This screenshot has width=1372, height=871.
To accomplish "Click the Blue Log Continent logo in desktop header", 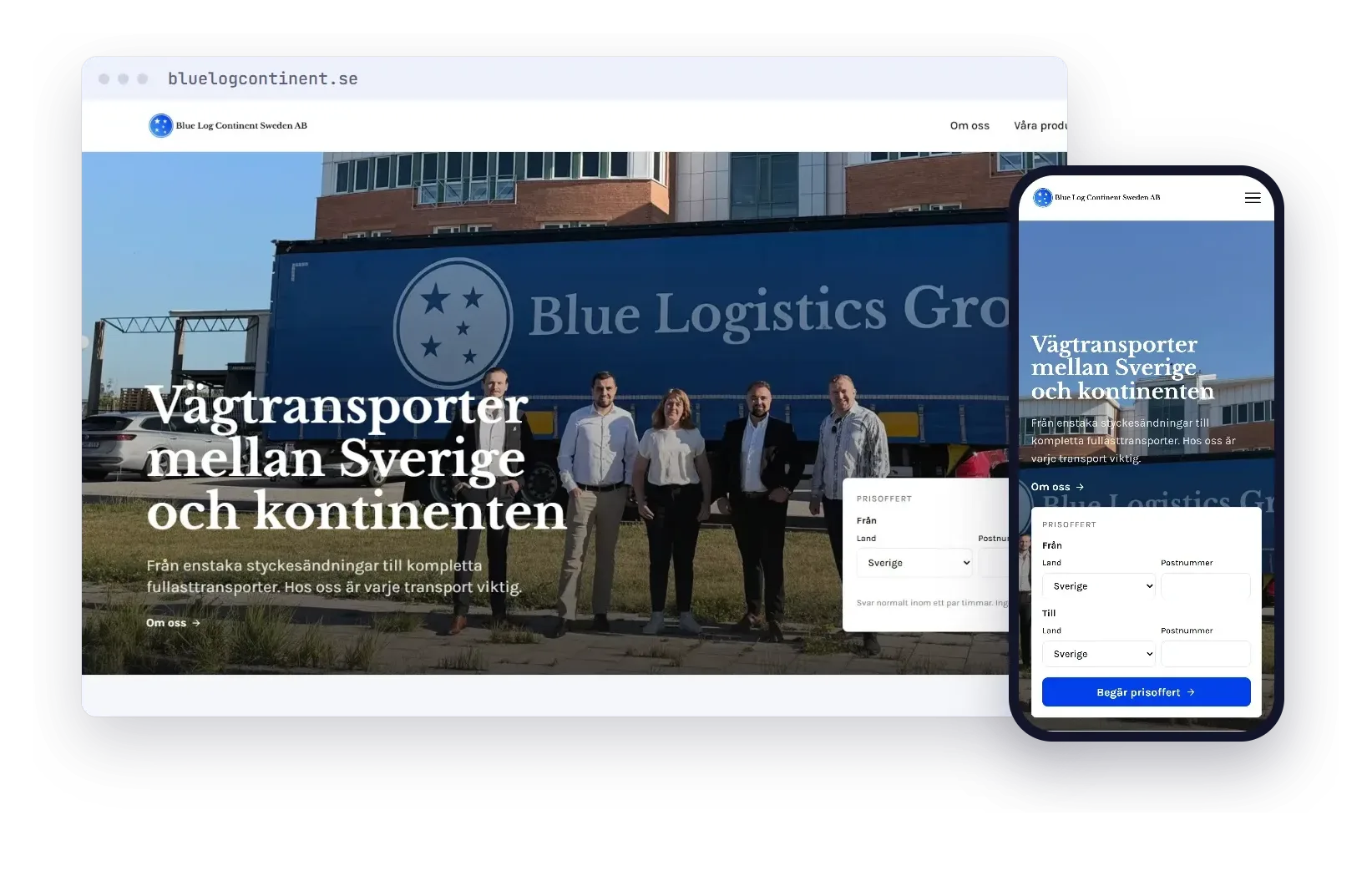I will pyautogui.click(x=228, y=125).
